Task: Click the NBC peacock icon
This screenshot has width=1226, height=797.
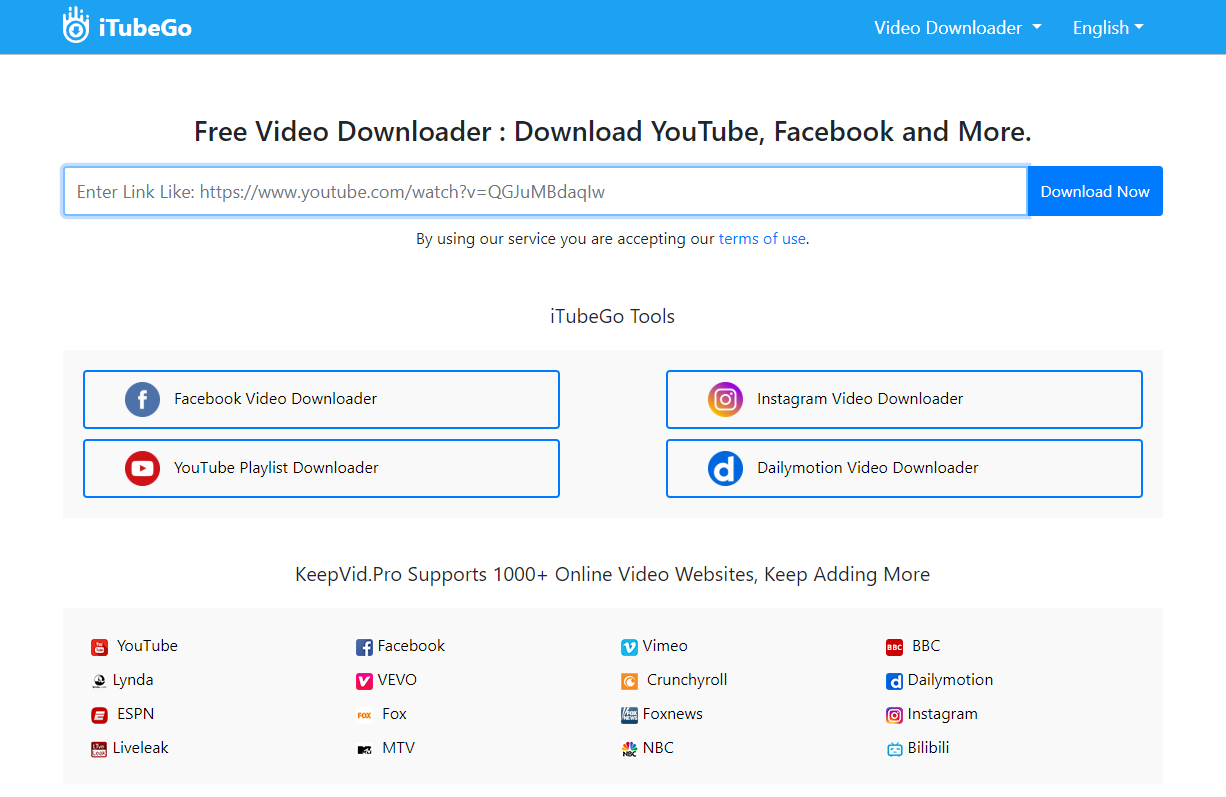Action: (x=629, y=749)
